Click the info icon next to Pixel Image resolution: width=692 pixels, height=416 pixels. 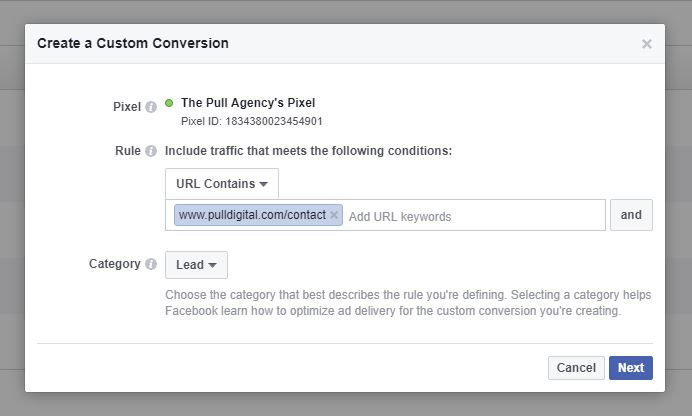tap(151, 104)
